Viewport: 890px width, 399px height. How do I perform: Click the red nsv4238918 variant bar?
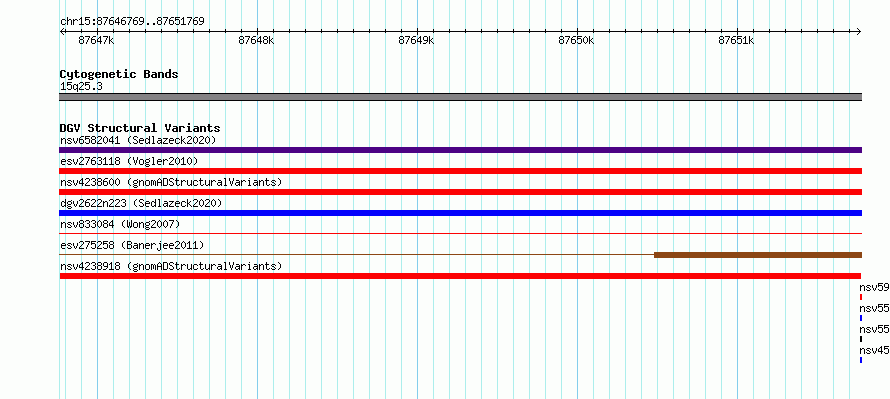point(460,276)
